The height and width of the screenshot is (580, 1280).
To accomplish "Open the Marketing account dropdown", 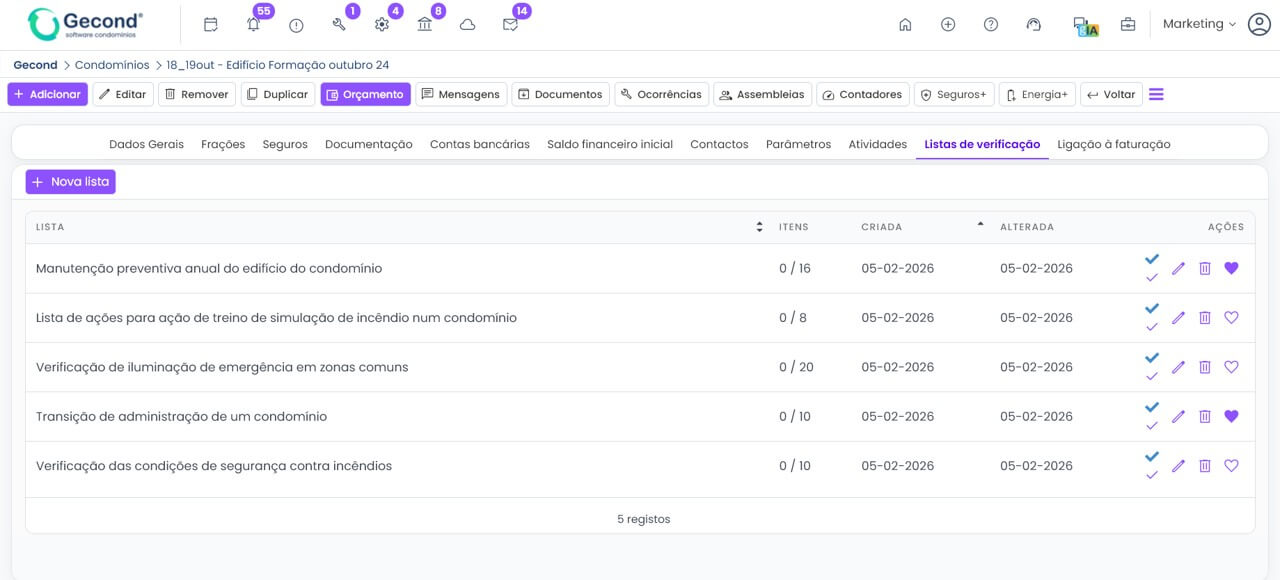I will pos(1198,23).
